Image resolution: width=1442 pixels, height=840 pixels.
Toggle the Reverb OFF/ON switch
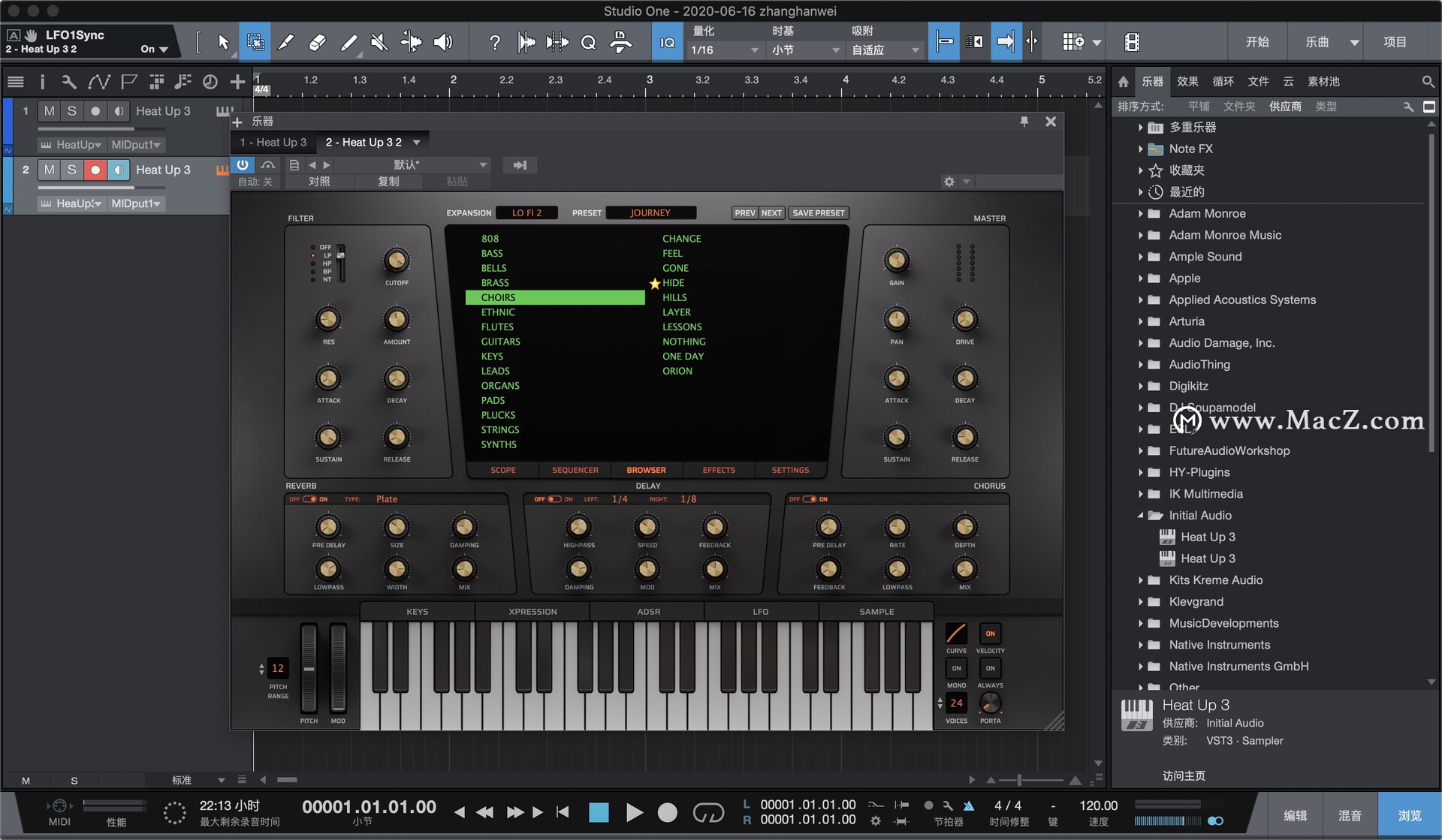[309, 499]
